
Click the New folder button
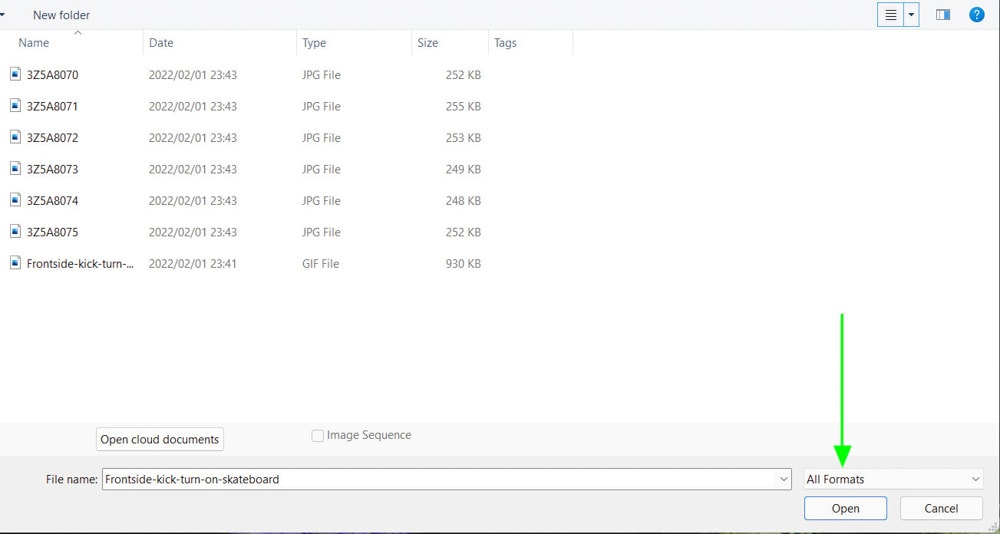click(x=61, y=15)
